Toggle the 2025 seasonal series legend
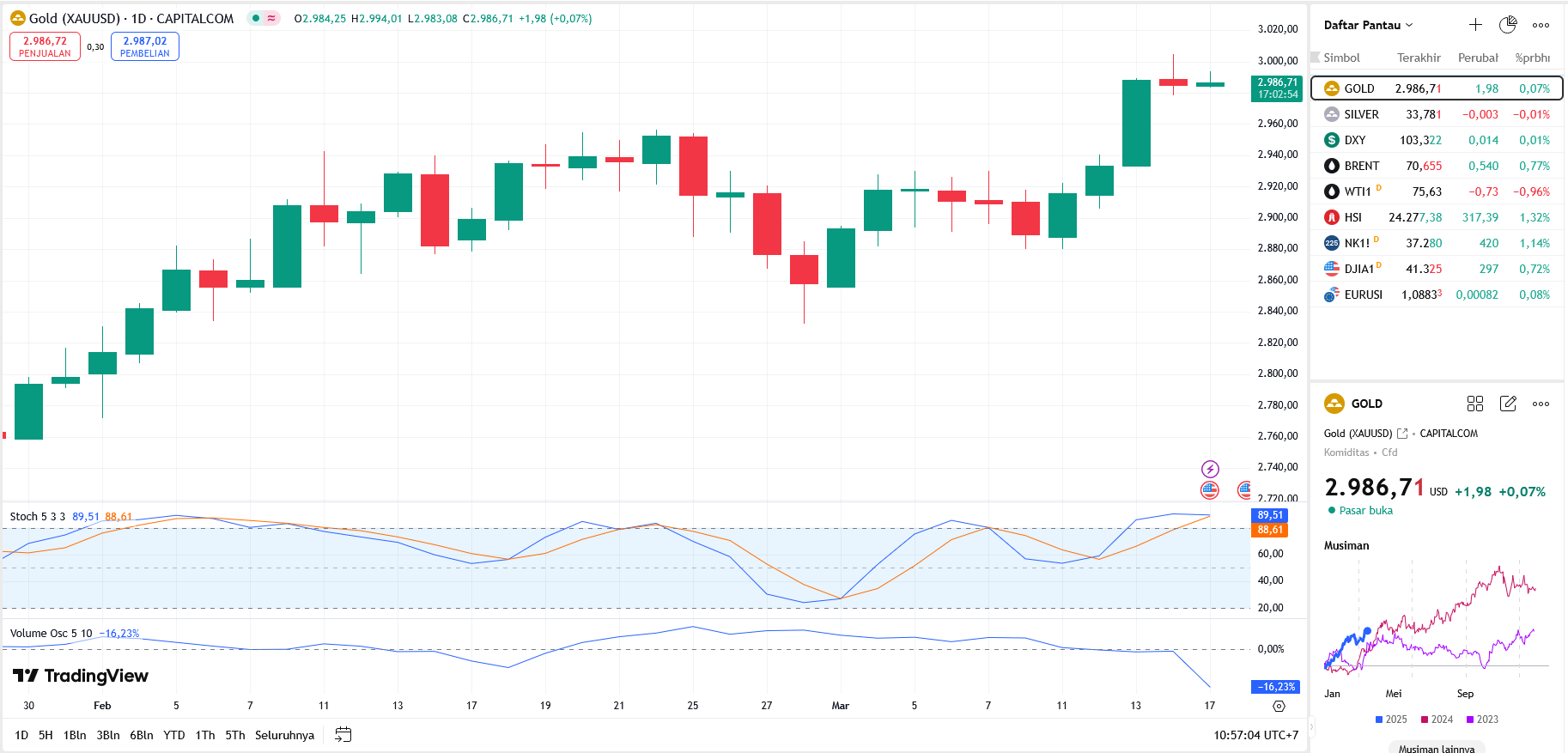Screen dimensions: 1568x753 coord(1391,720)
